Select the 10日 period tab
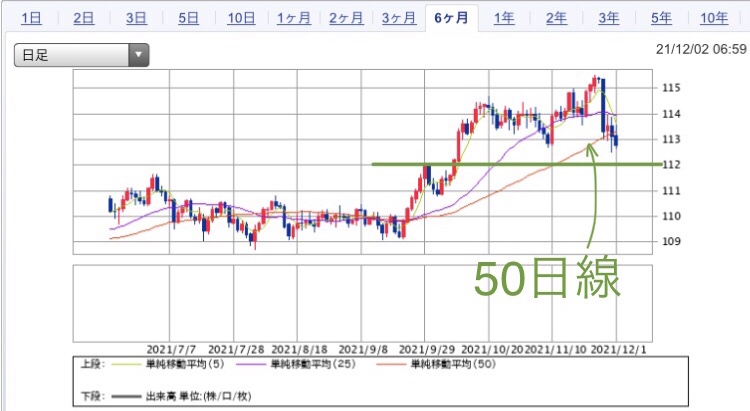This screenshot has height=411, width=750. pyautogui.click(x=241, y=19)
